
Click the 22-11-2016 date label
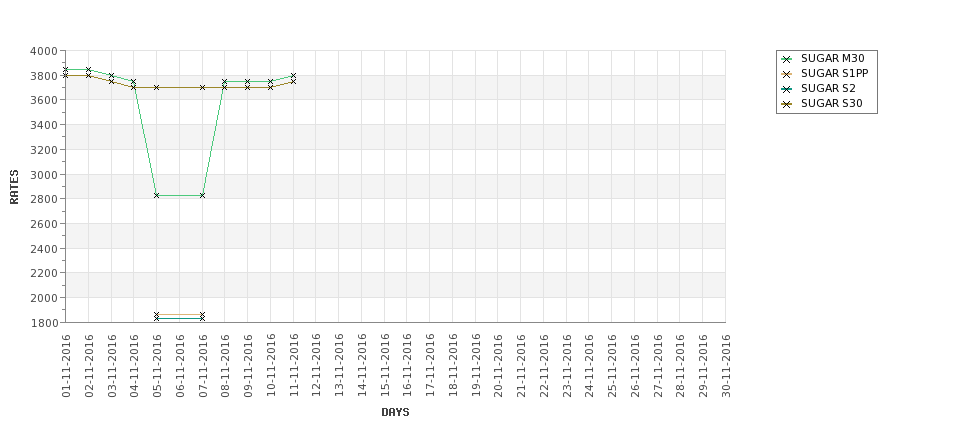pos(543,366)
